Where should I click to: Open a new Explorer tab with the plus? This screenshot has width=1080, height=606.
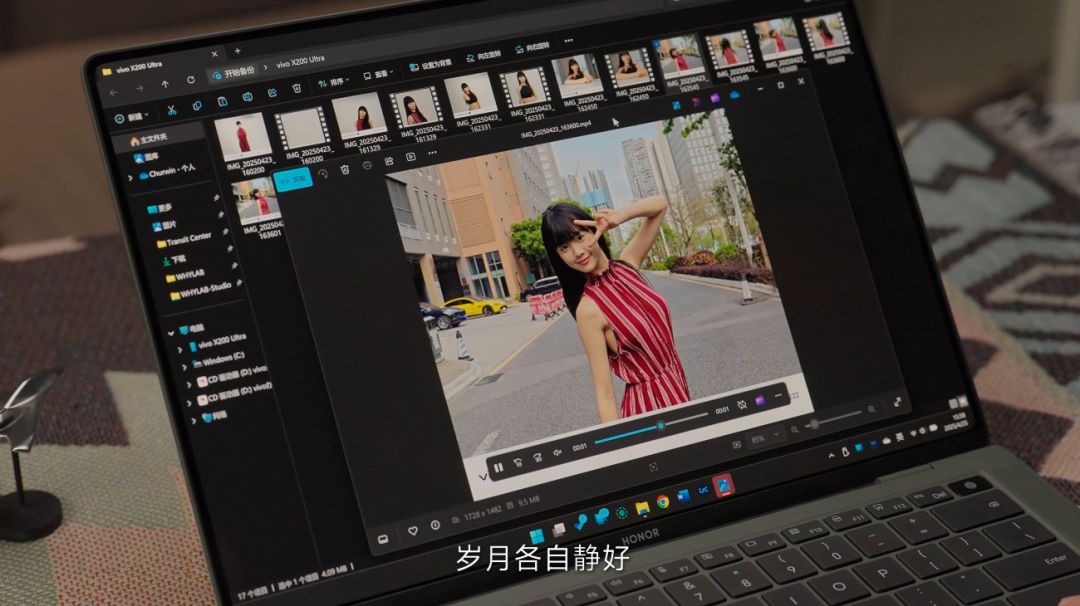(237, 51)
